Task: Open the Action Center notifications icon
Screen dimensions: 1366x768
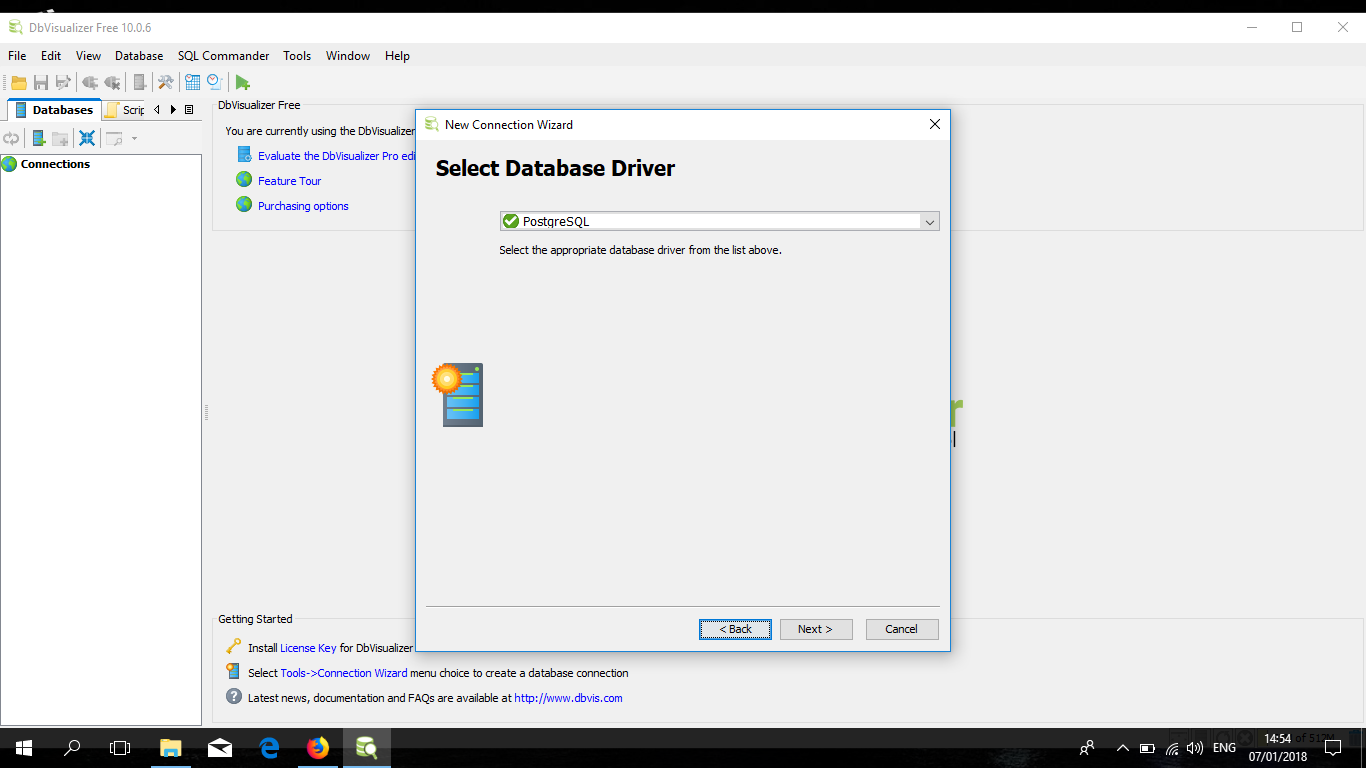Action: [x=1333, y=748]
